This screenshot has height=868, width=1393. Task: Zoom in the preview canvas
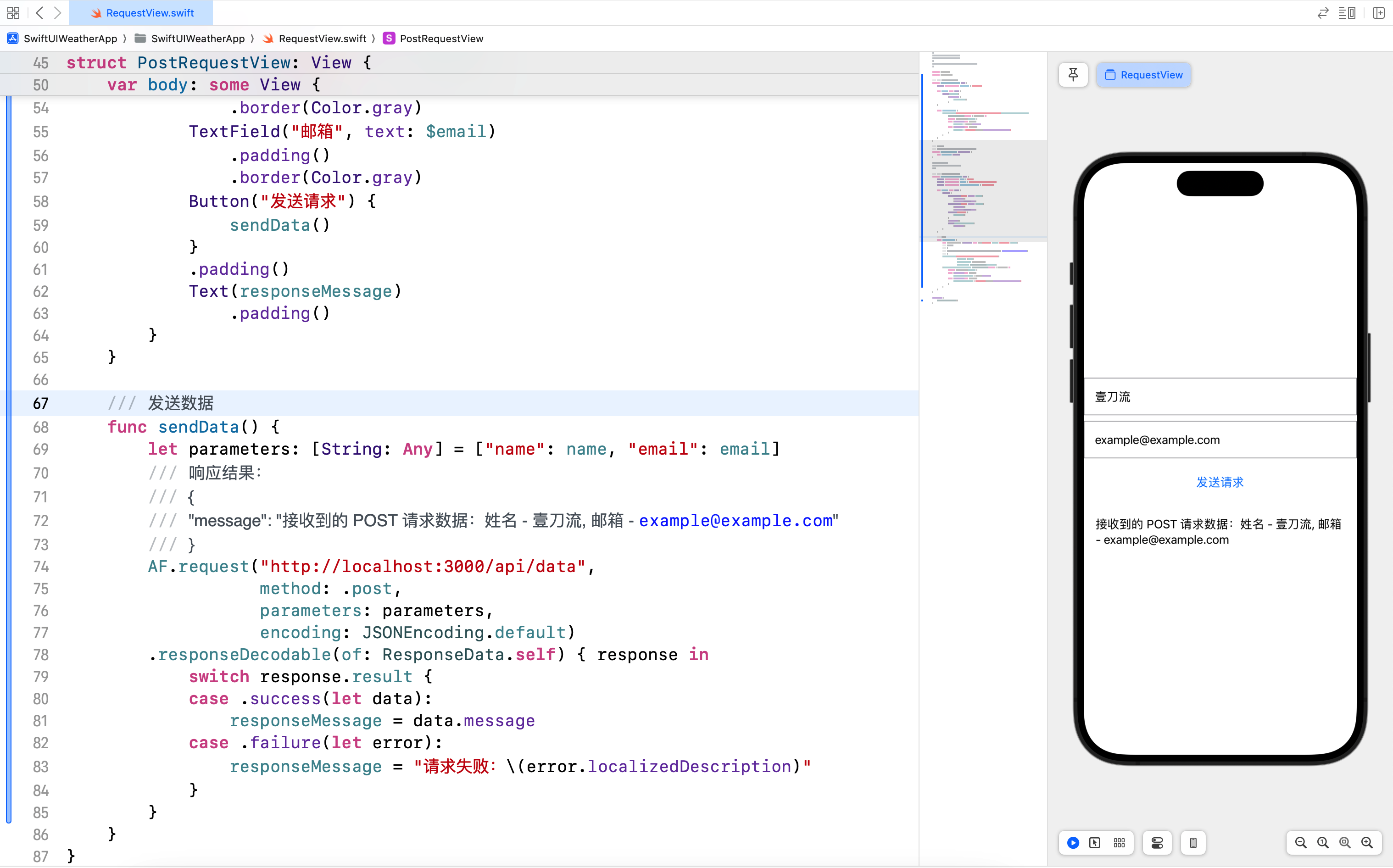(1367, 843)
